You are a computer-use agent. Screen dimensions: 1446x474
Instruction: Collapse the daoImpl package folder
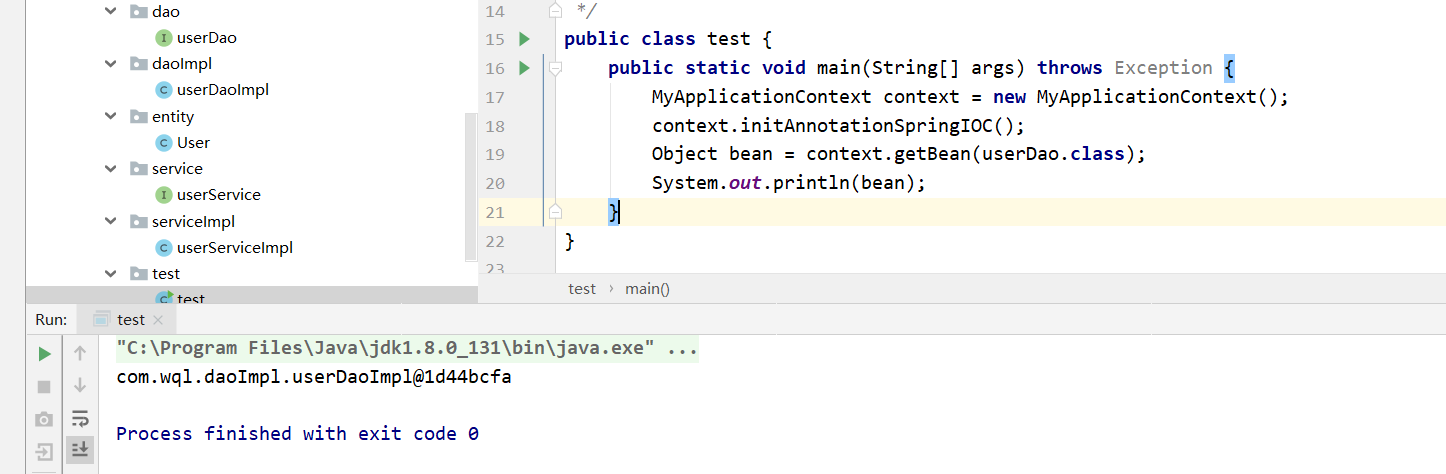click(111, 64)
